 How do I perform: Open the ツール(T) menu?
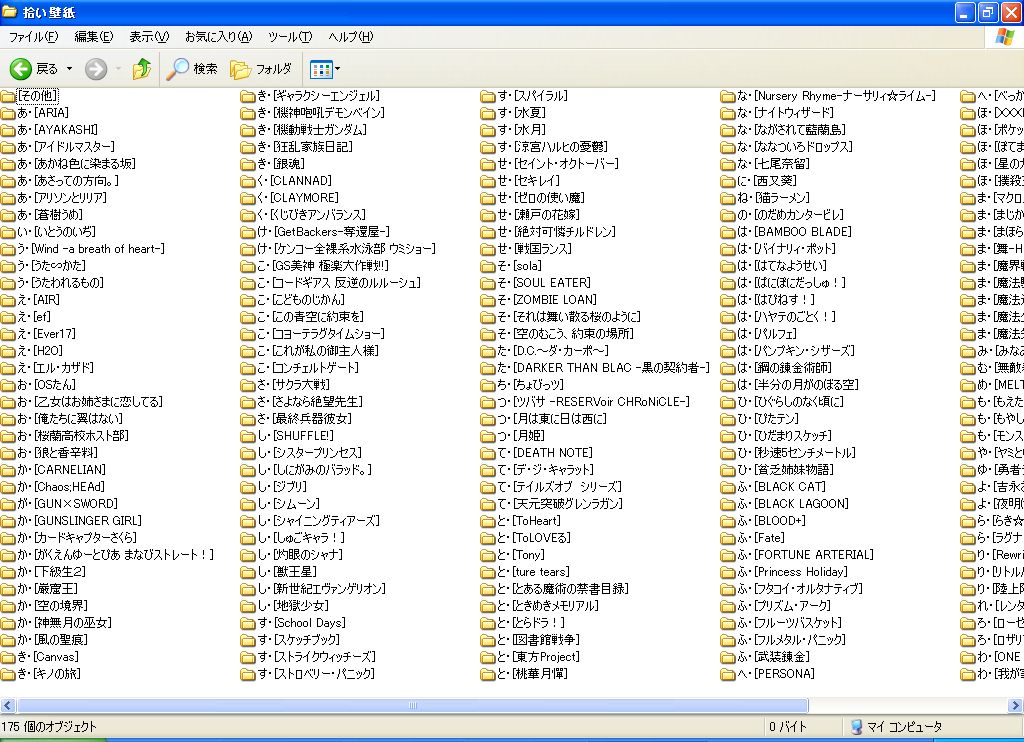click(x=290, y=37)
